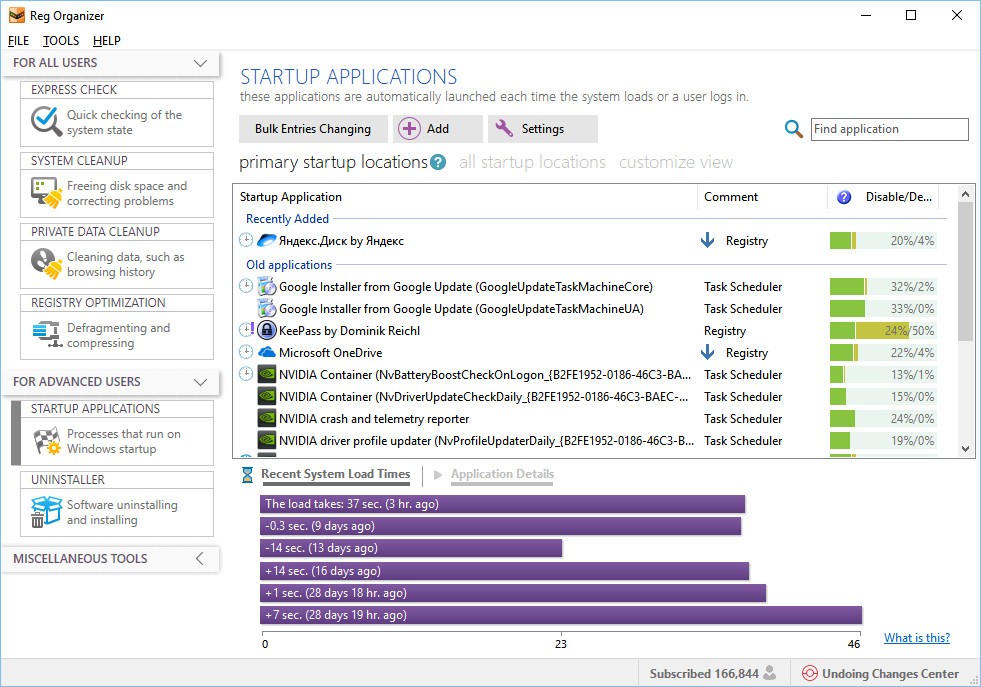The width and height of the screenshot is (981, 687).
Task: Open Private Data Cleanup icon
Action: coord(46,264)
